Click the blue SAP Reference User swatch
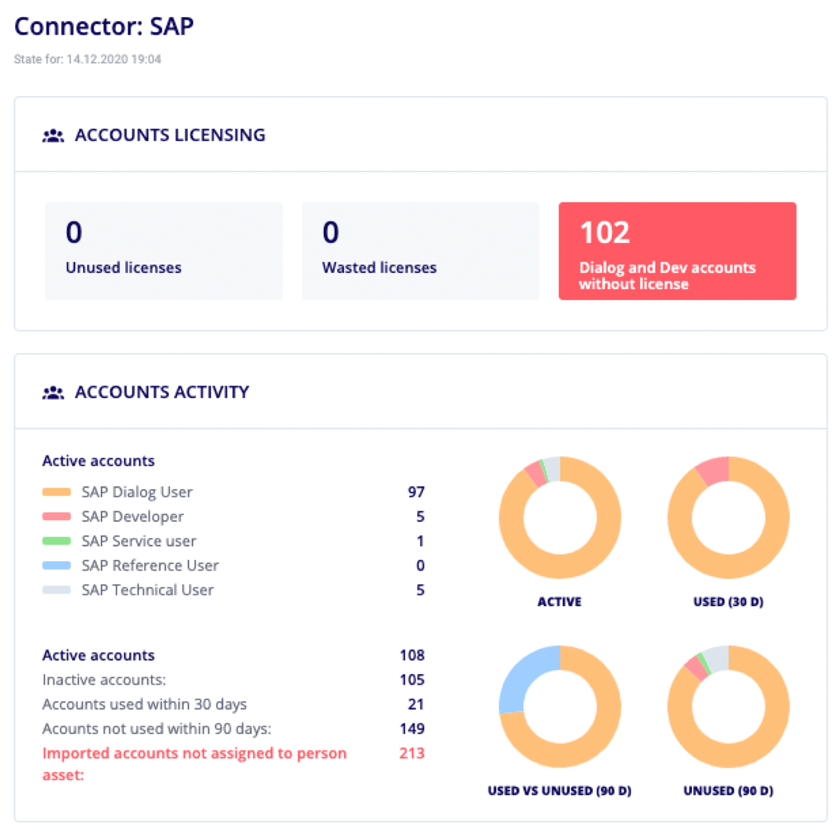This screenshot has height=836, width=839. coord(56,566)
